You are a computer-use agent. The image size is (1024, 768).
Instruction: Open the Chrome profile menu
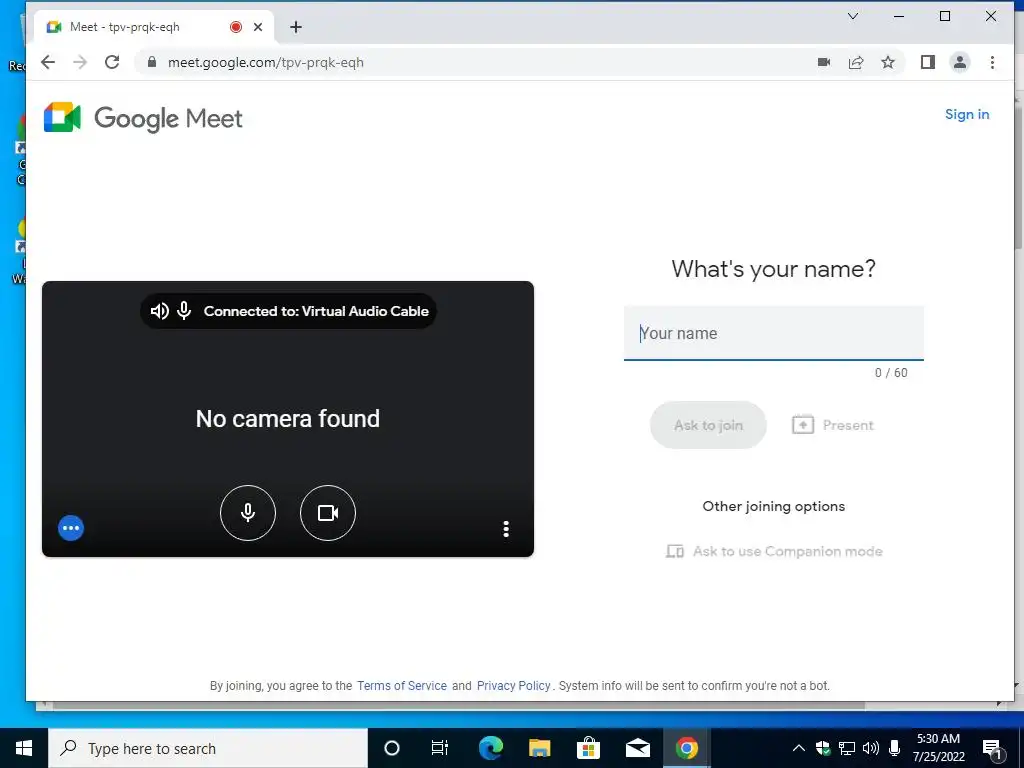click(959, 62)
